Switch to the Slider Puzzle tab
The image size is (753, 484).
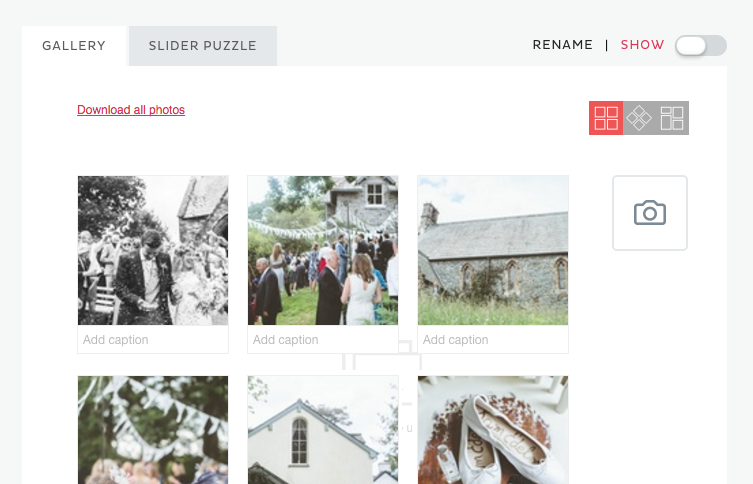point(203,46)
